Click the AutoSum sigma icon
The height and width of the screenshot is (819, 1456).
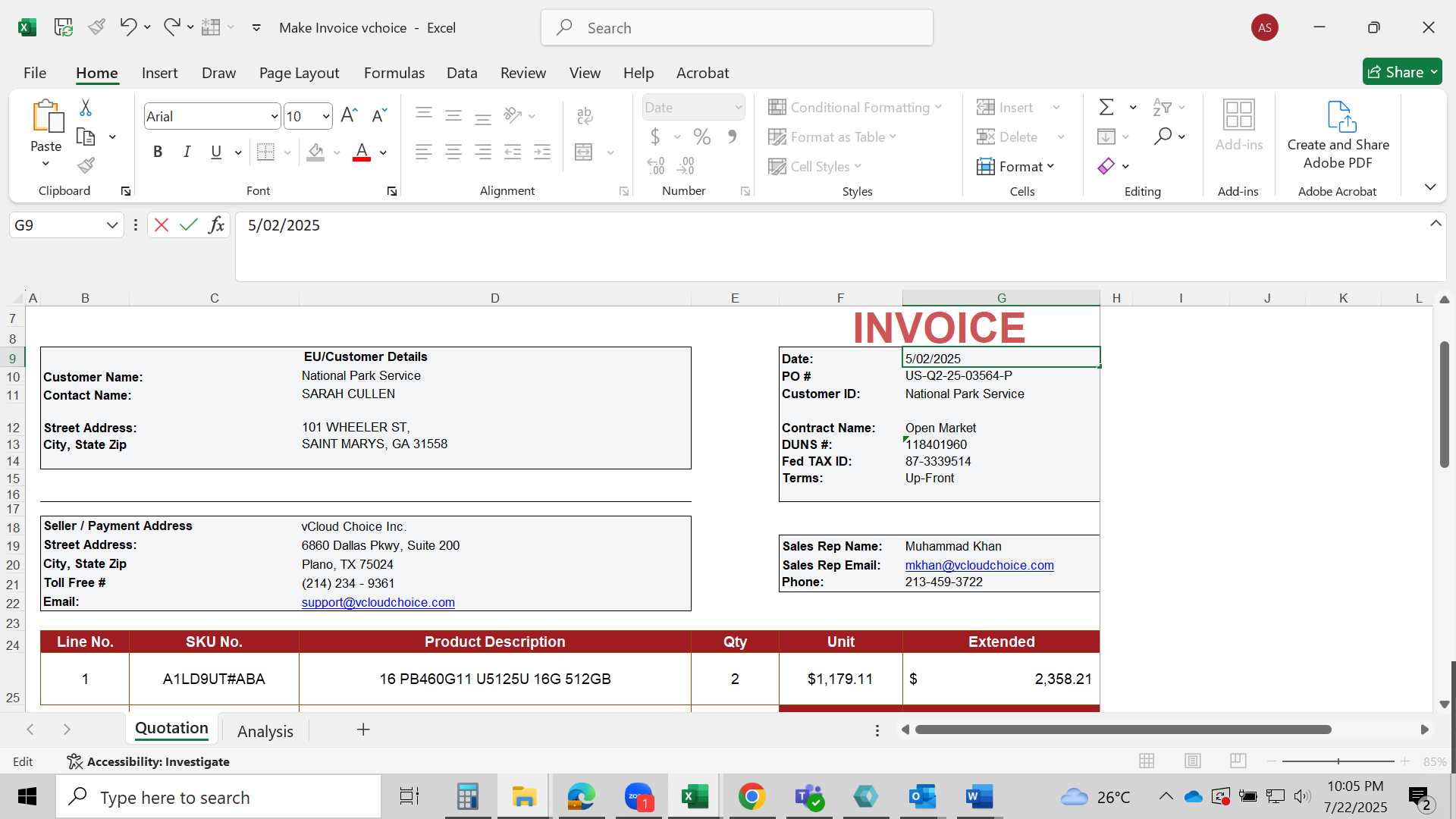(1106, 108)
